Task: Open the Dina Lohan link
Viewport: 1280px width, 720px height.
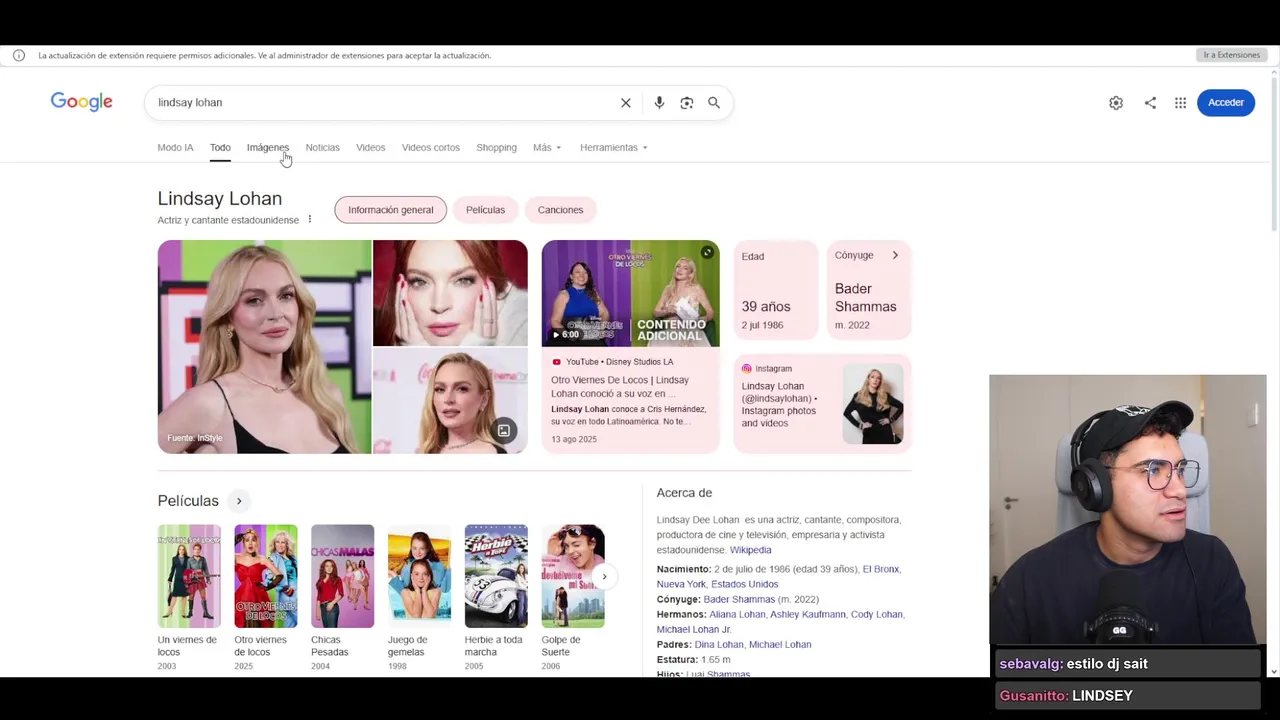Action: 719,645
